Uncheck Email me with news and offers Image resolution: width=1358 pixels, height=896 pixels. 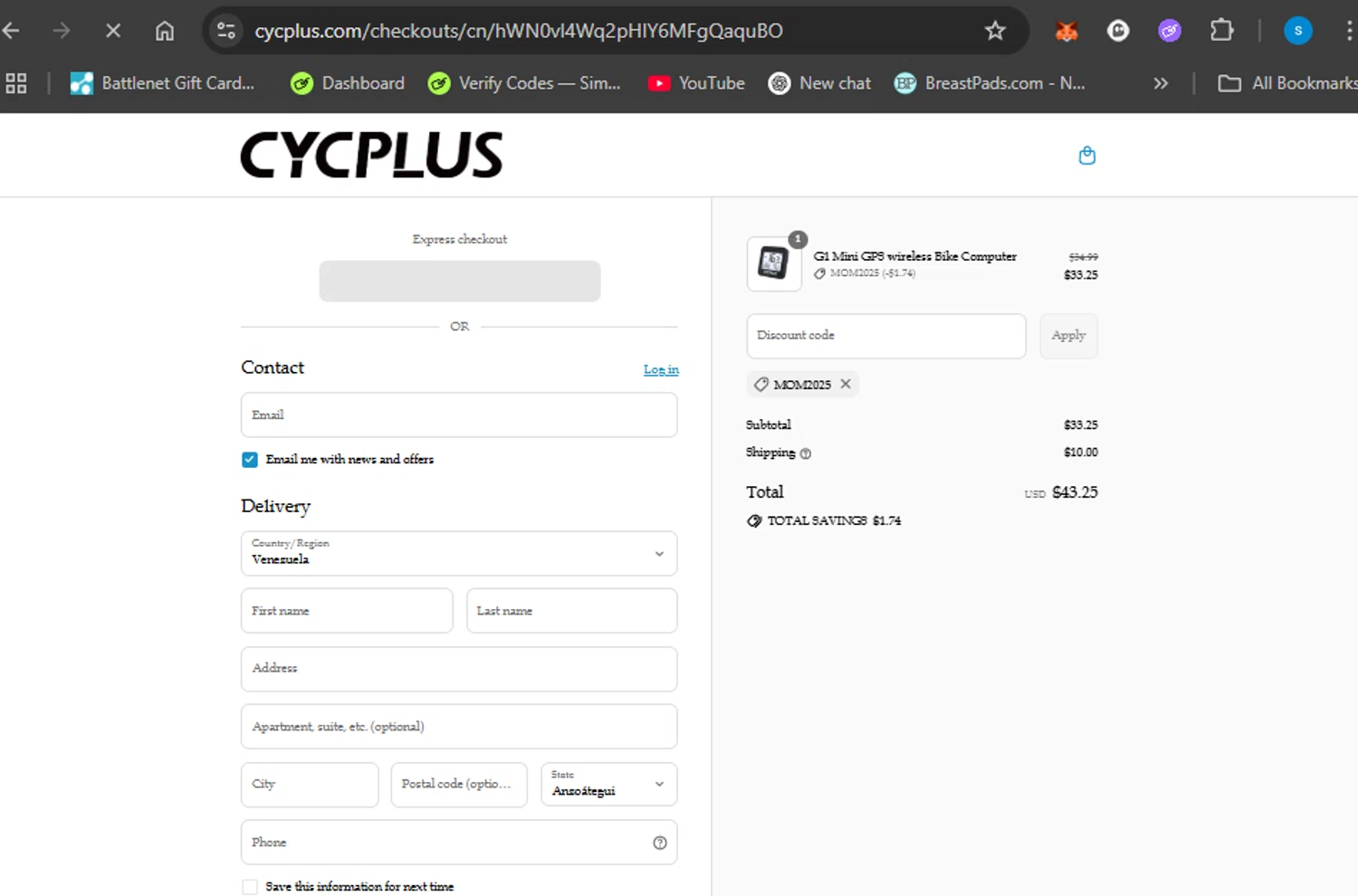[x=250, y=460]
